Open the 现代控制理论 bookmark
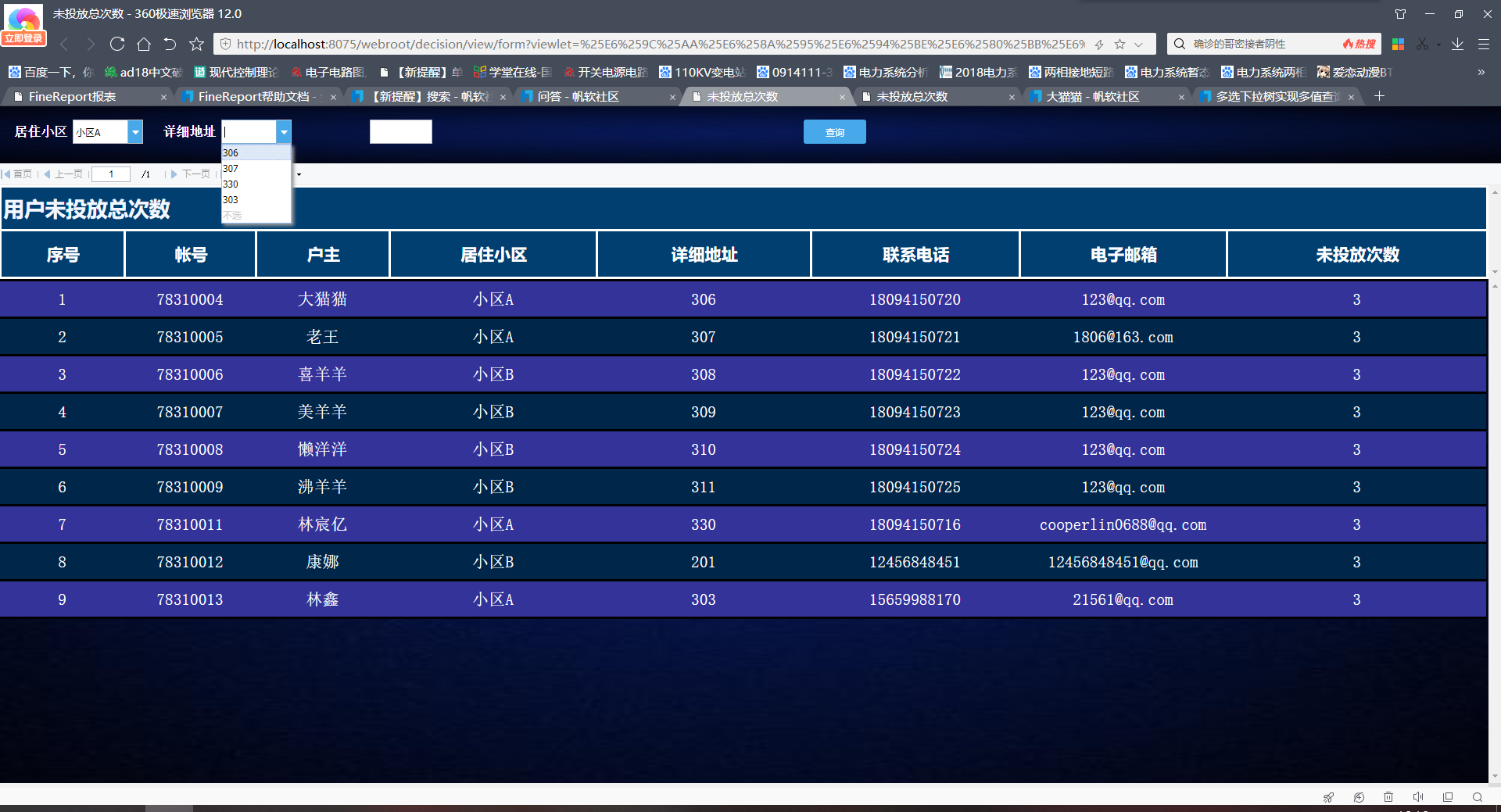This screenshot has height=812, width=1501. pos(235,72)
